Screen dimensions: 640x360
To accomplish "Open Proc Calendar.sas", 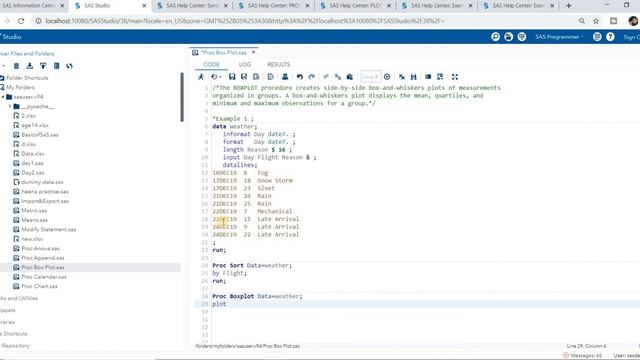I will click(44, 277).
